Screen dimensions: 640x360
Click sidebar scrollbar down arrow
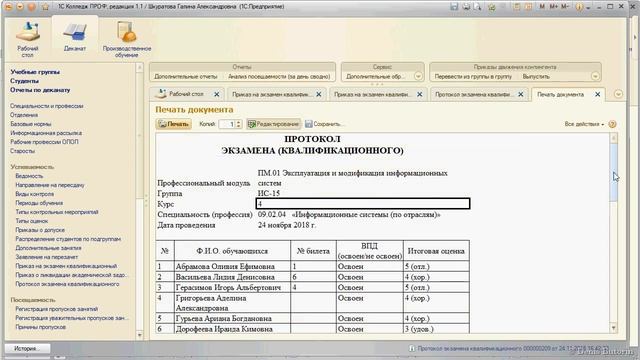[x=140, y=336]
